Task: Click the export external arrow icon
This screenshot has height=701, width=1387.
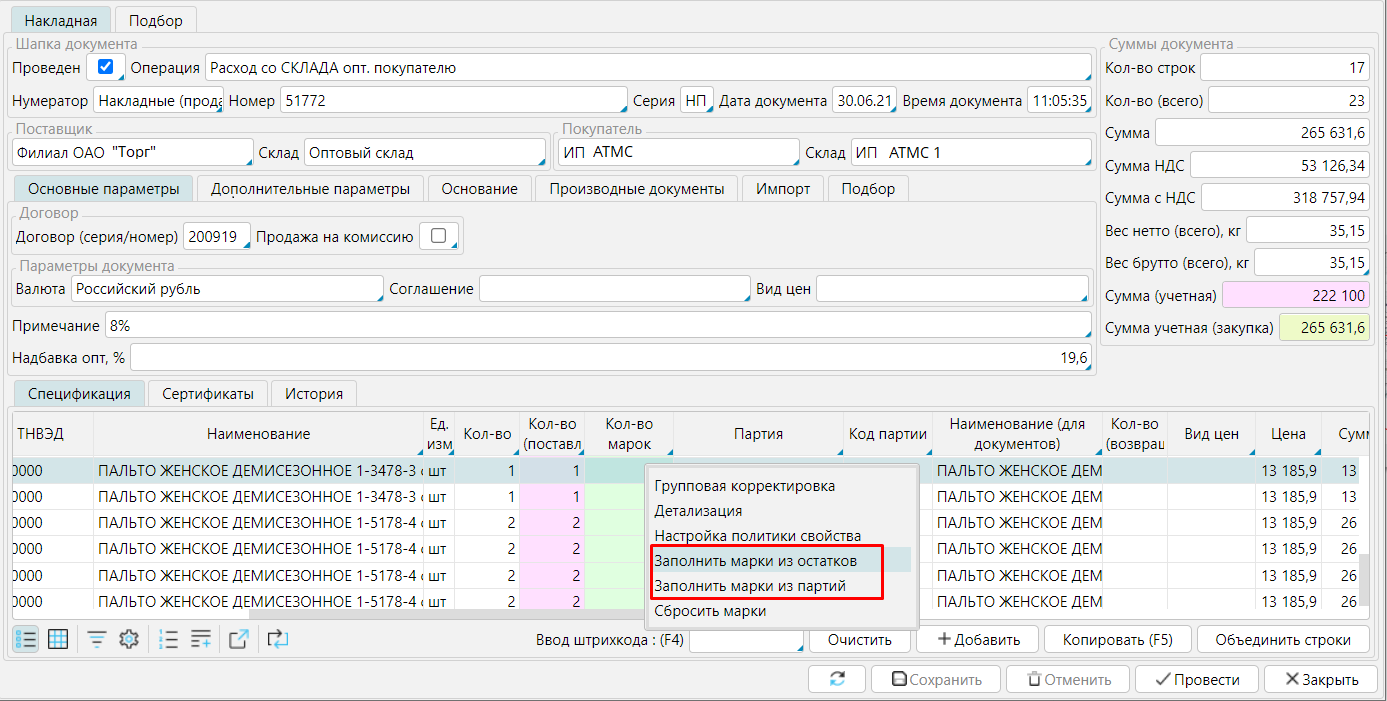Action: pyautogui.click(x=238, y=640)
